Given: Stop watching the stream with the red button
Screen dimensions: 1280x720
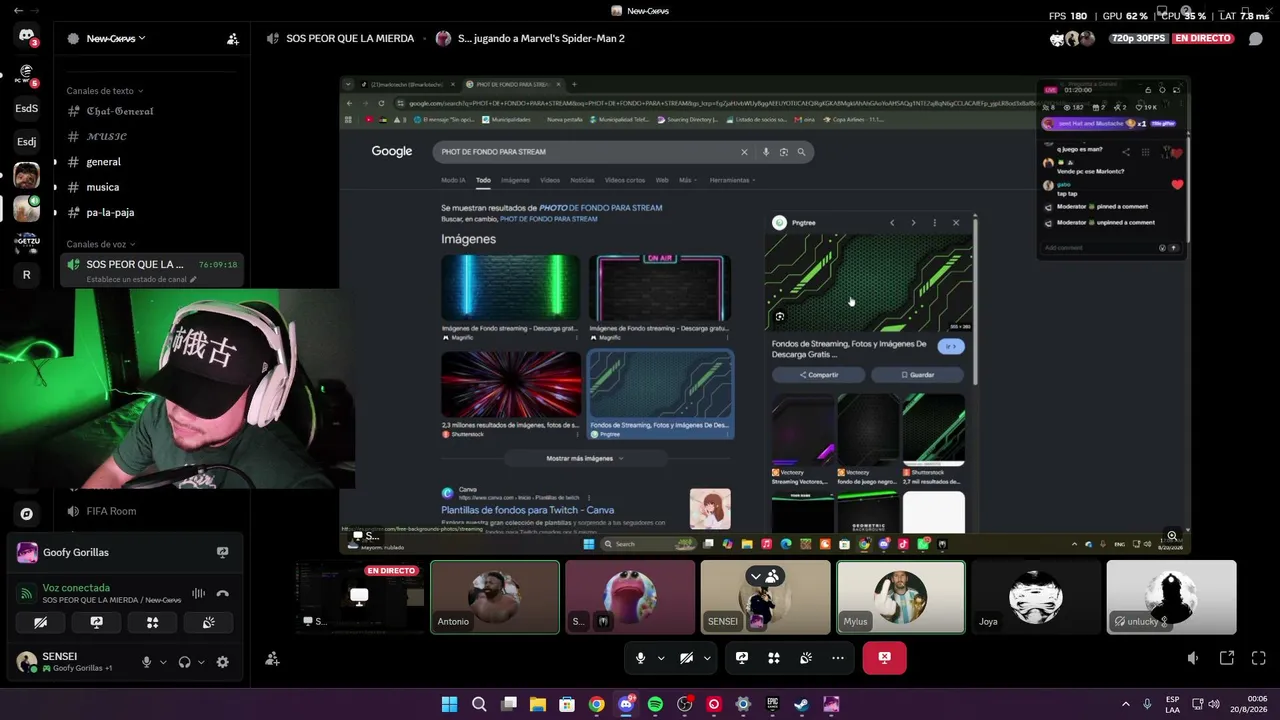Looking at the screenshot, I should pyautogui.click(x=884, y=658).
